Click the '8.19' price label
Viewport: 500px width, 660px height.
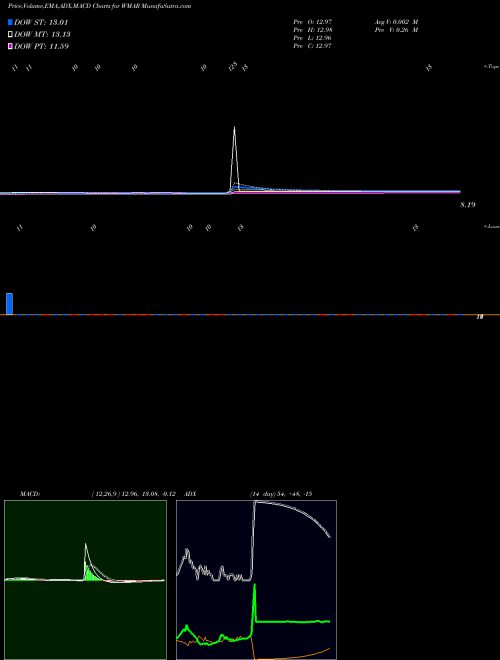coord(468,205)
